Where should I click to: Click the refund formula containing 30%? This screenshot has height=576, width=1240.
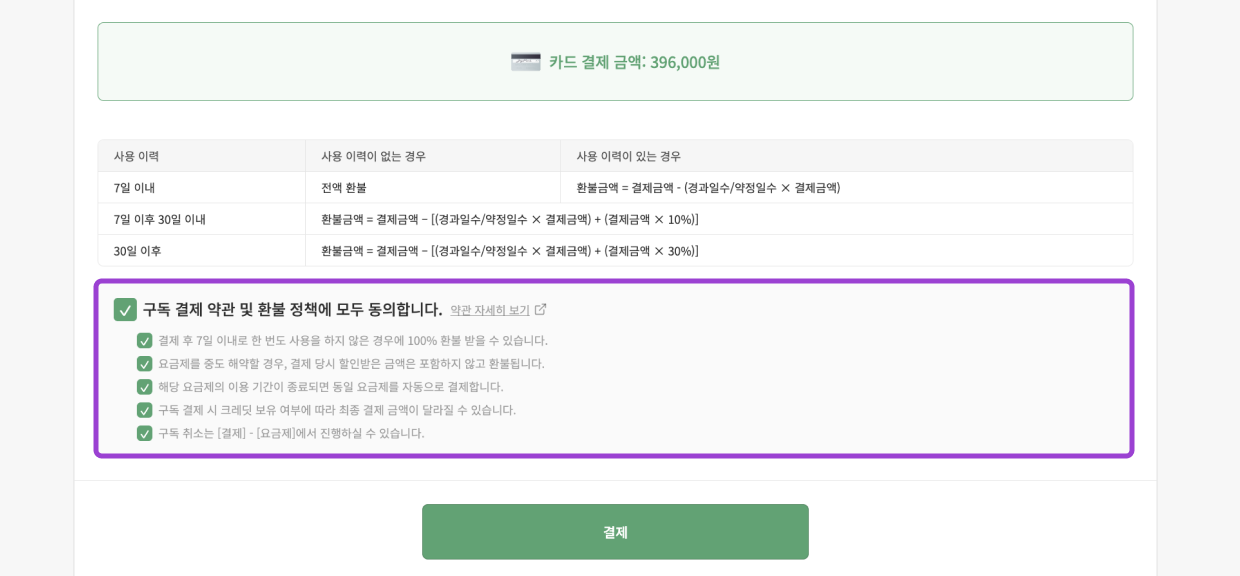(510, 251)
